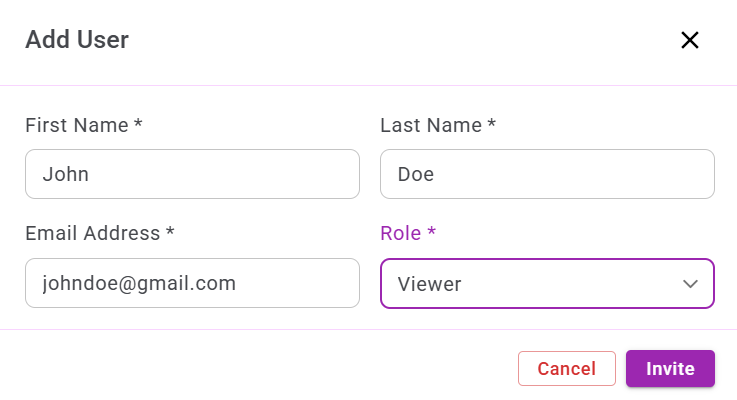Place cursor on the text Doe
This screenshot has width=737, height=400.
click(416, 174)
